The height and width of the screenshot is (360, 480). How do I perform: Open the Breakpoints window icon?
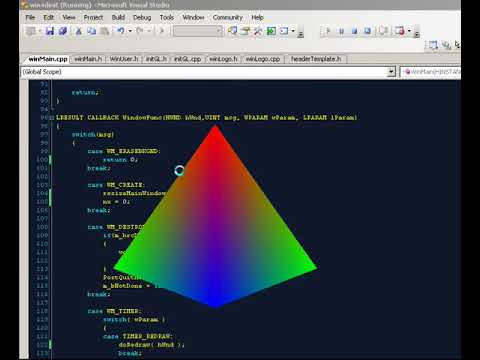[x=400, y=31]
